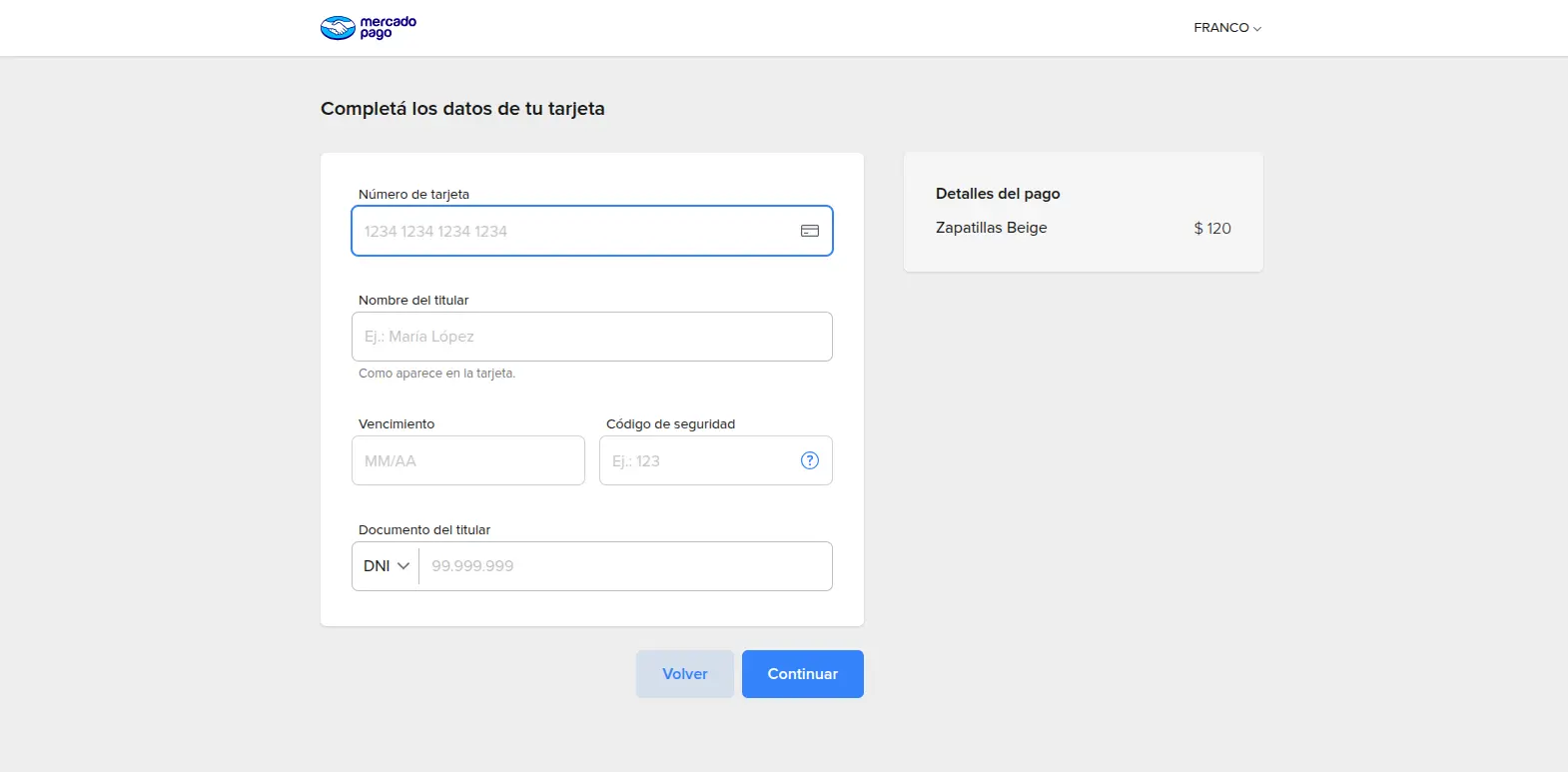1568x772 pixels.
Task: Focus the Número de tarjeta field
Action: (592, 231)
